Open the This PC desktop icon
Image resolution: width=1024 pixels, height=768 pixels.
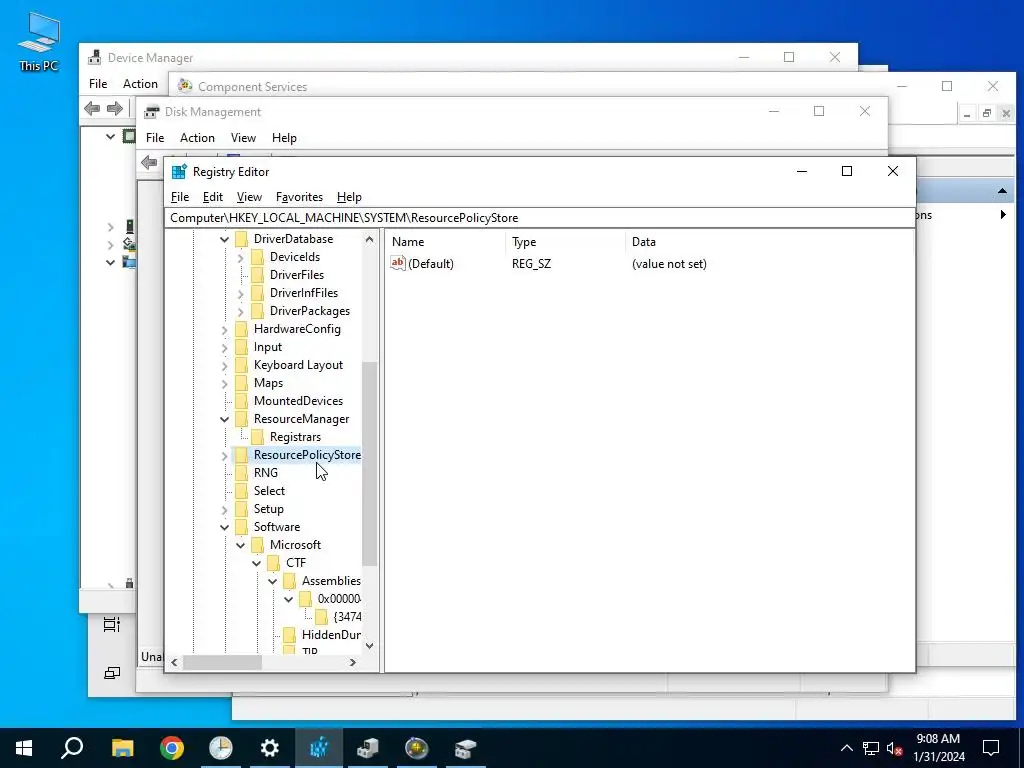39,41
